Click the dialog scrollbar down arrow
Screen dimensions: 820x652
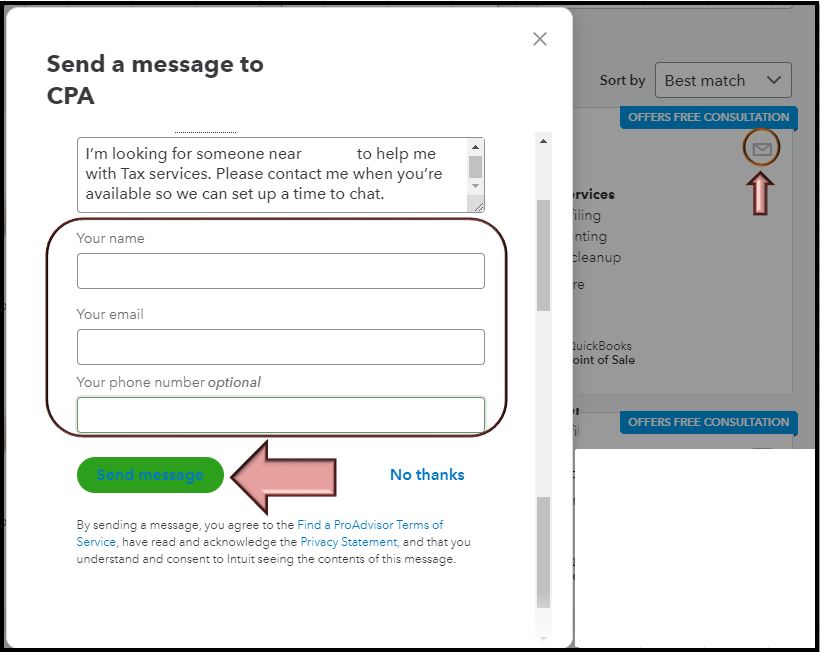(x=543, y=636)
